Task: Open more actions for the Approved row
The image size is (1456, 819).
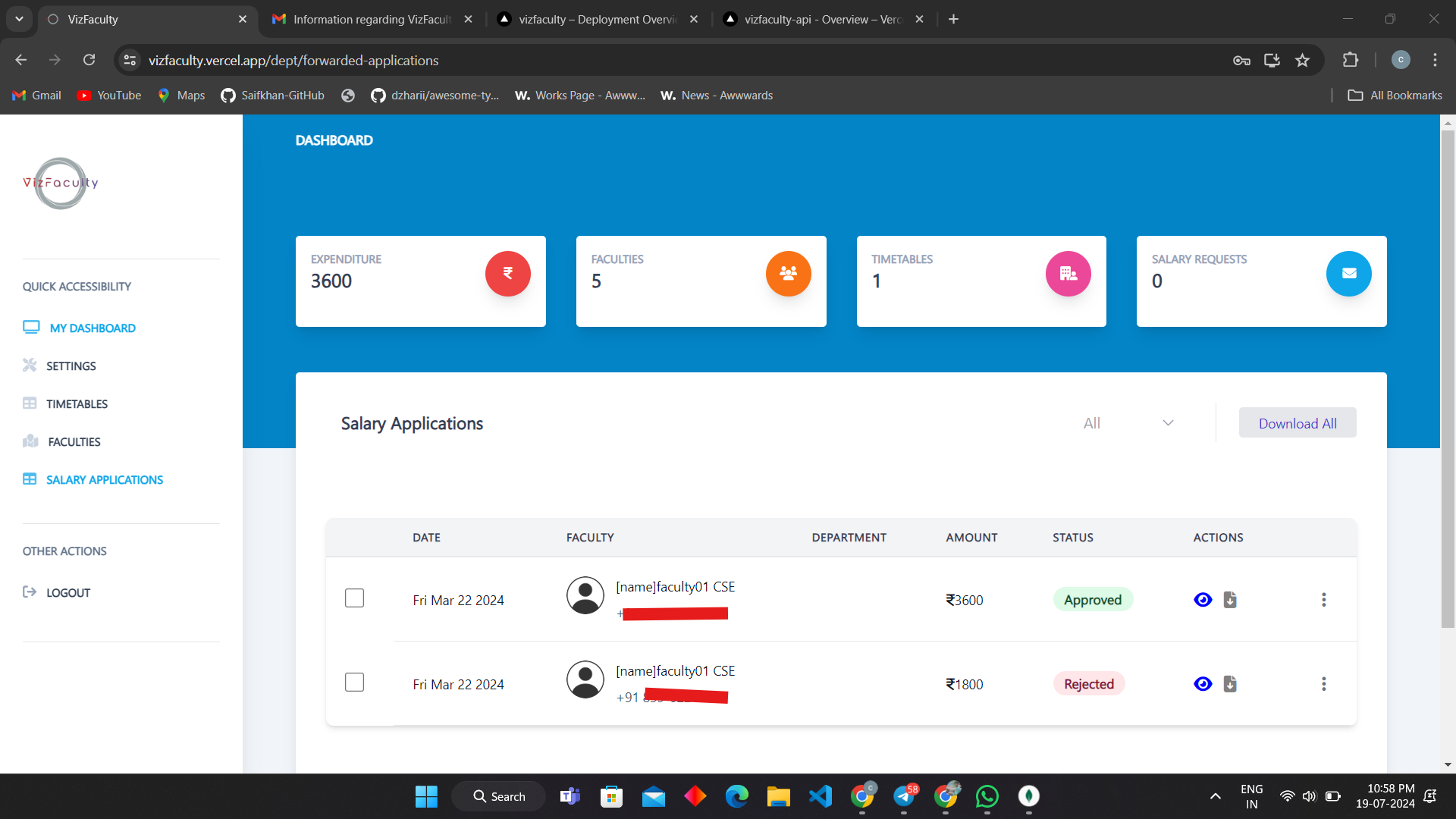Action: point(1324,600)
